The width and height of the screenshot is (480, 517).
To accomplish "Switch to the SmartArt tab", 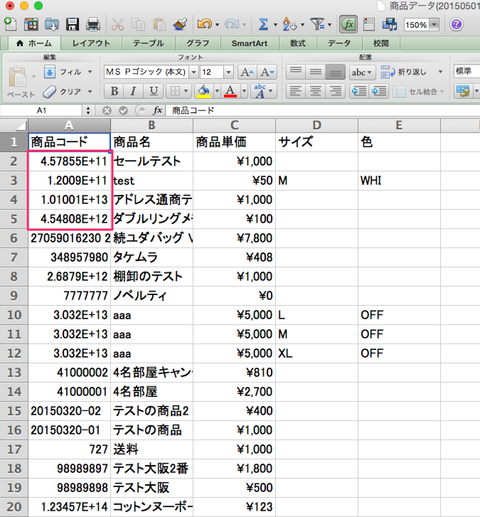I will (x=249, y=43).
